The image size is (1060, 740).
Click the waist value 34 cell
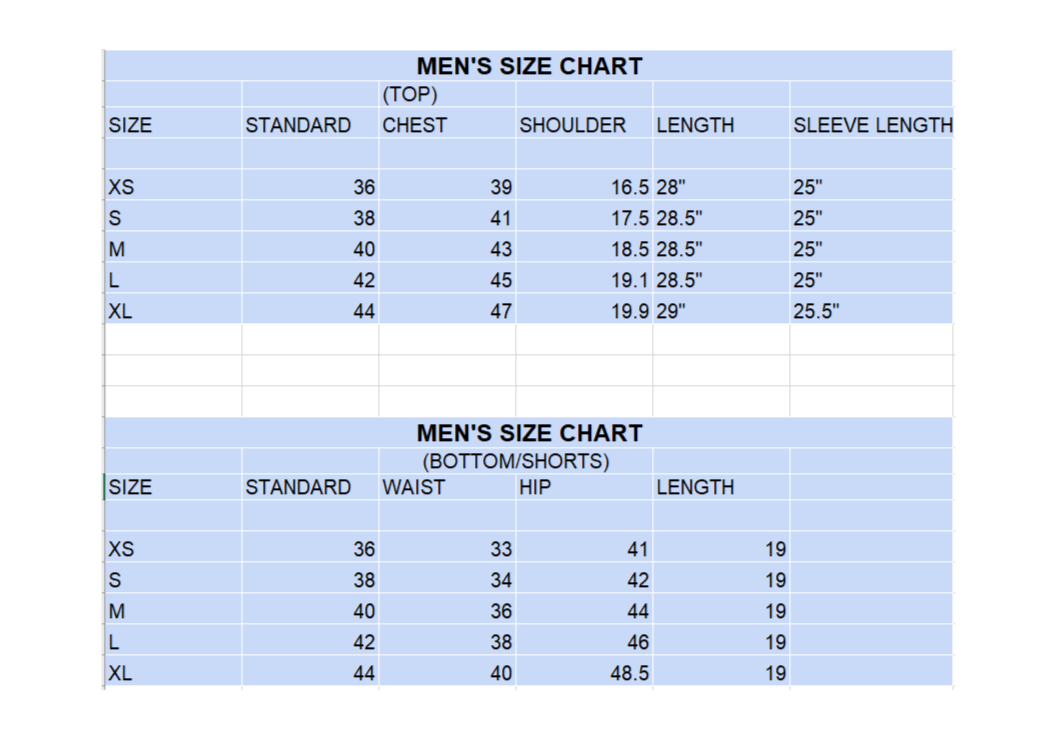click(500, 580)
